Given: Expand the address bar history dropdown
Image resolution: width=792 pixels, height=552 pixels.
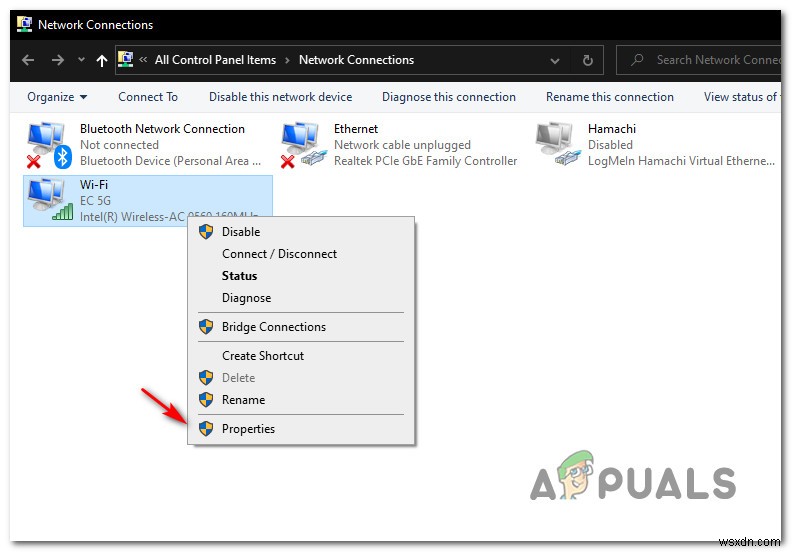Looking at the screenshot, I should coord(555,61).
